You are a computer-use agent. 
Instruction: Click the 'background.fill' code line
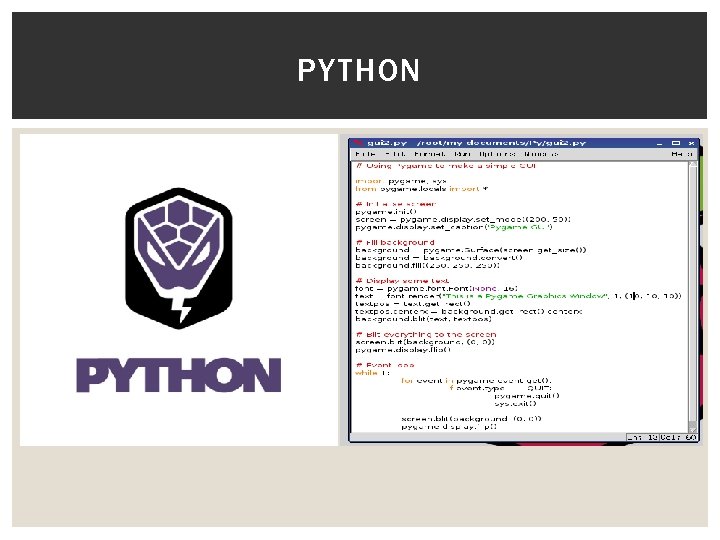click(x=427, y=265)
